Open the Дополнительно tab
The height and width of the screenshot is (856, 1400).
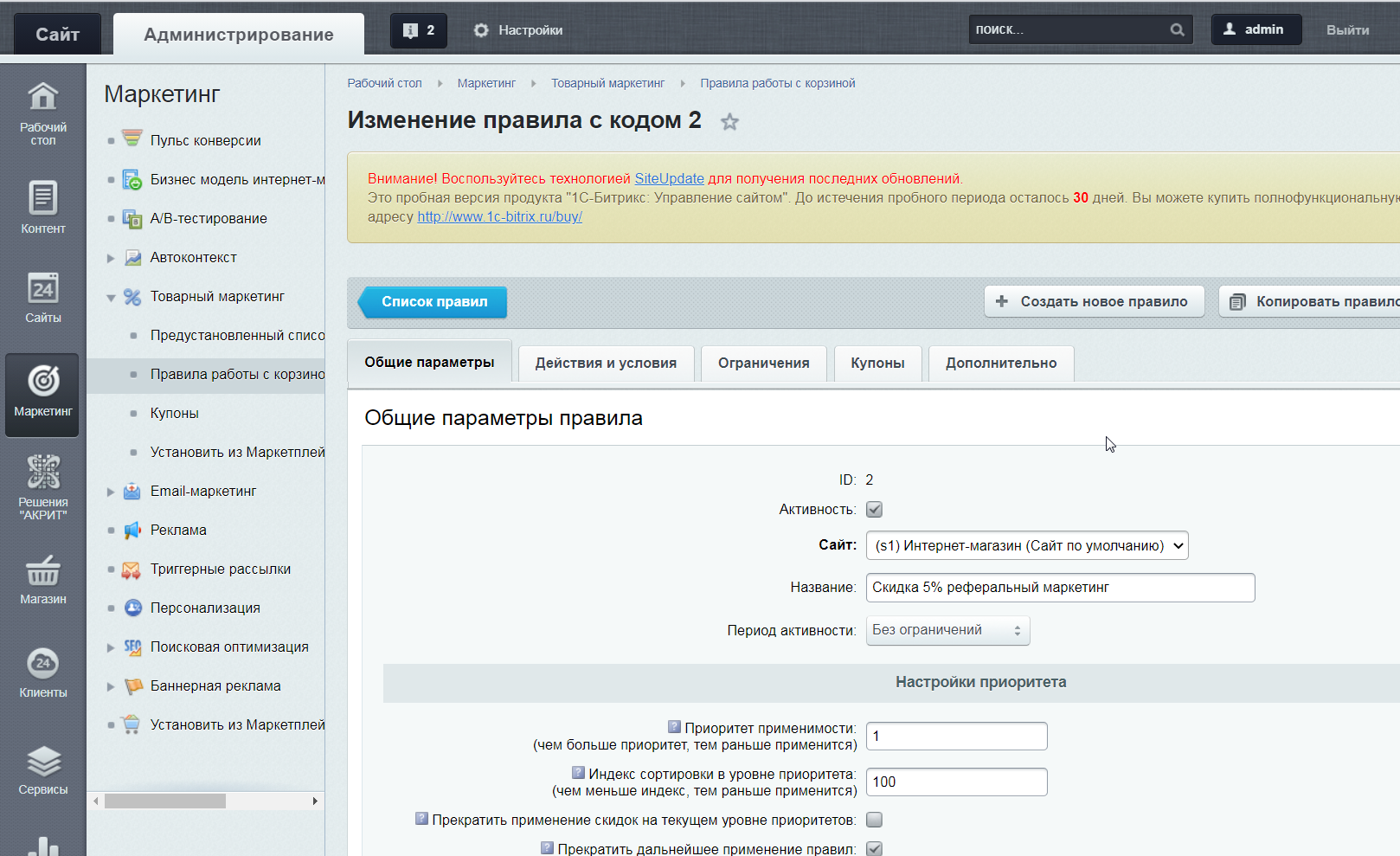1001,364
